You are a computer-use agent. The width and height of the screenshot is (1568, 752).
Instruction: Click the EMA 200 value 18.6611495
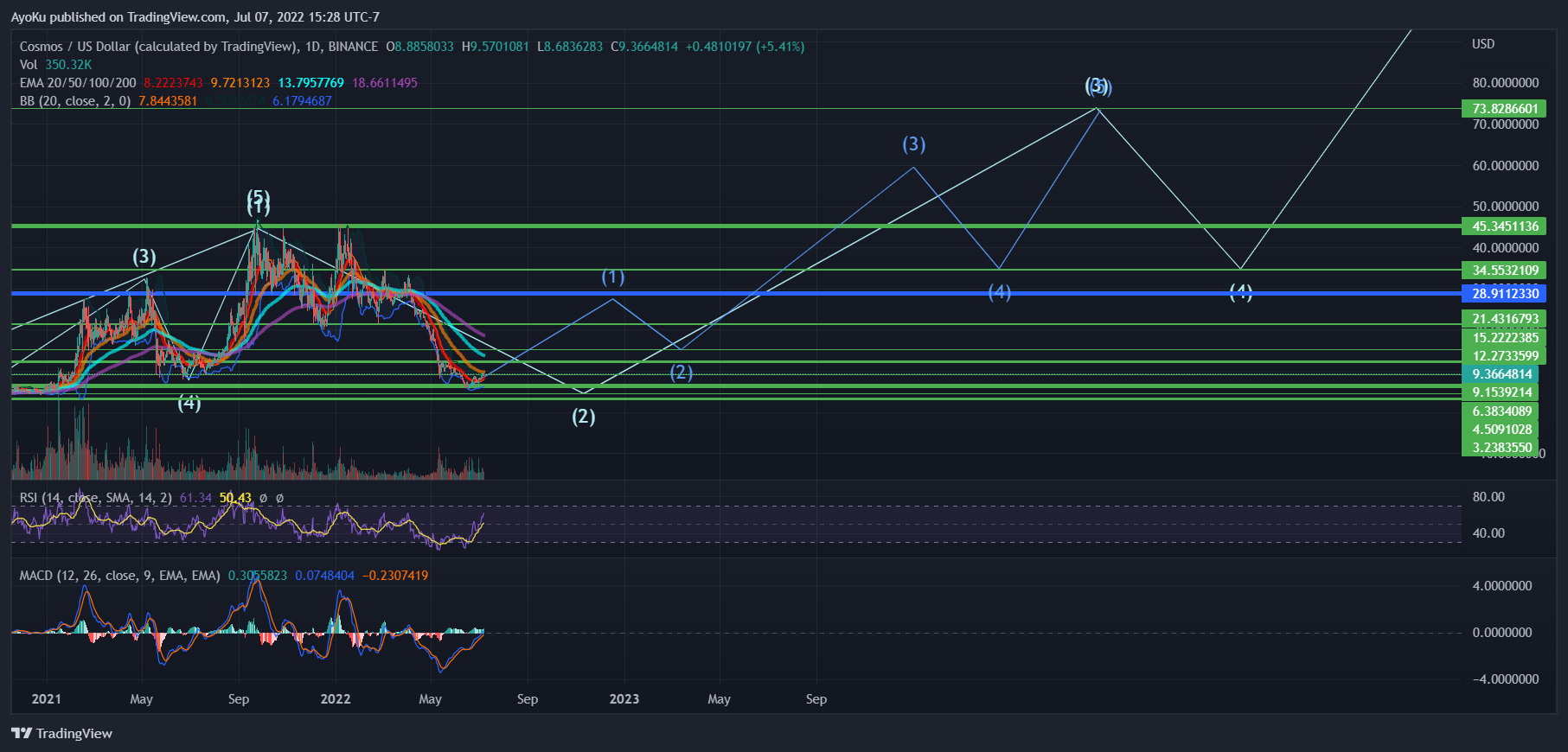pyautogui.click(x=385, y=83)
